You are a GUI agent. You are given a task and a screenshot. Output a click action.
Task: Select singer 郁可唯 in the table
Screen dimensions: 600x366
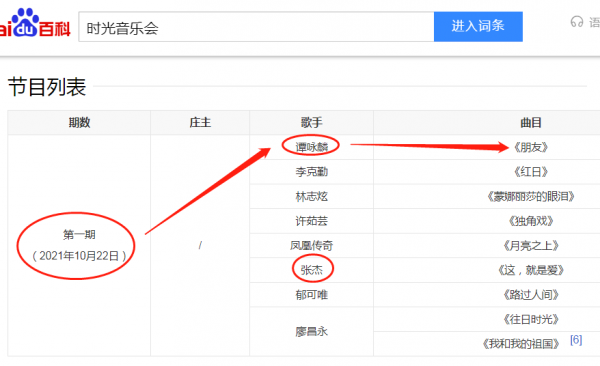311,295
